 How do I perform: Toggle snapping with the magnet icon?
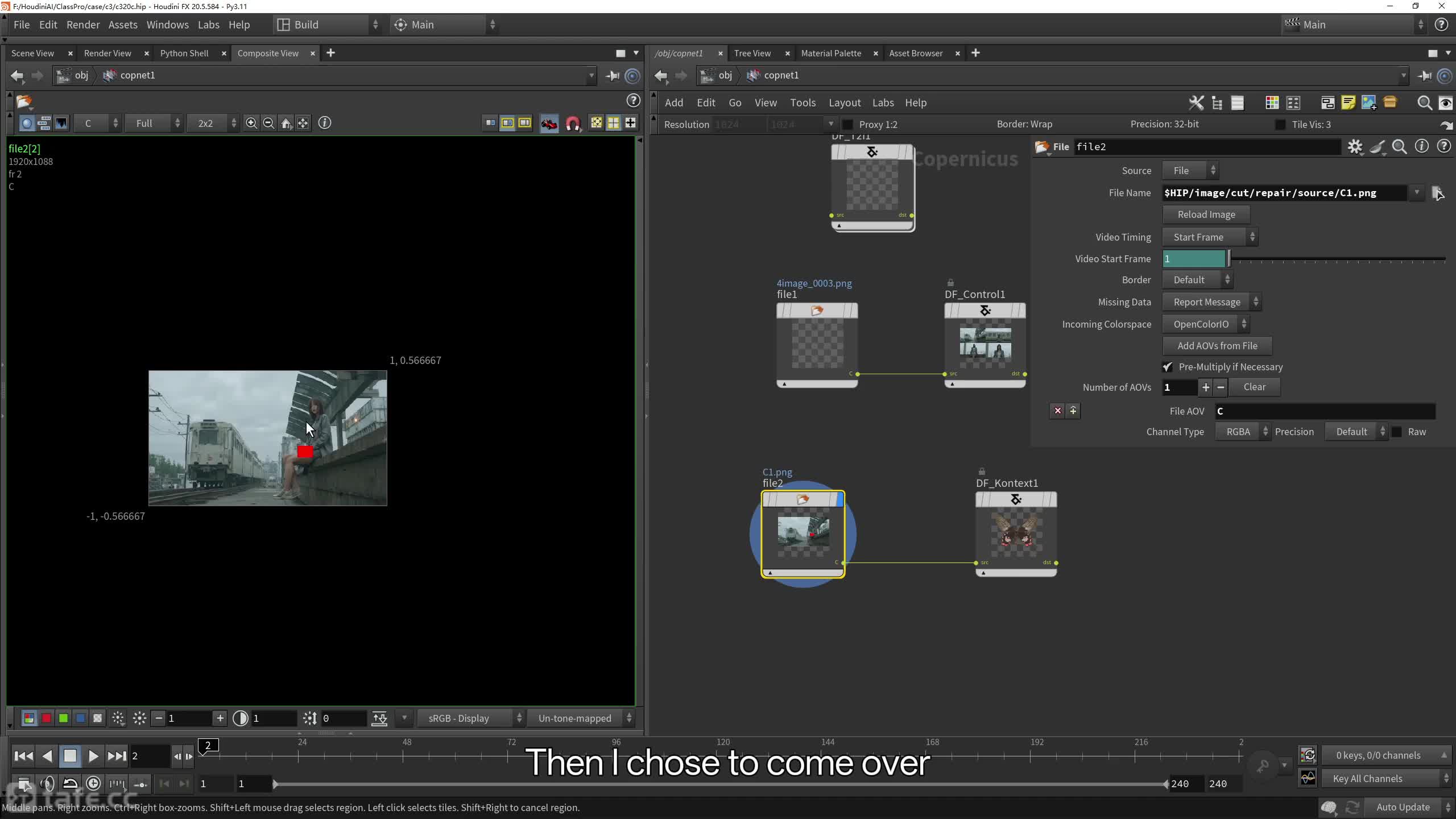pos(573,123)
